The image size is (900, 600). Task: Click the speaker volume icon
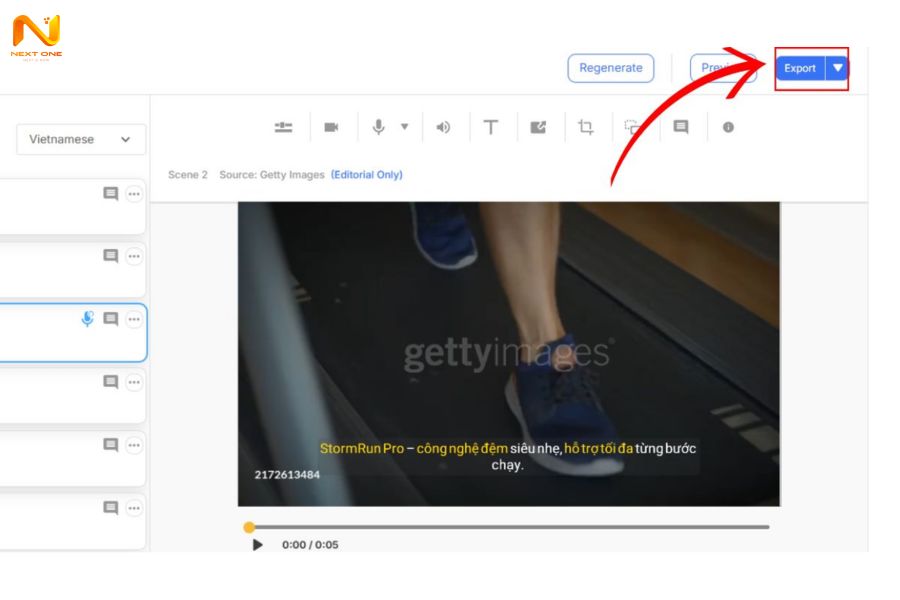(443, 127)
